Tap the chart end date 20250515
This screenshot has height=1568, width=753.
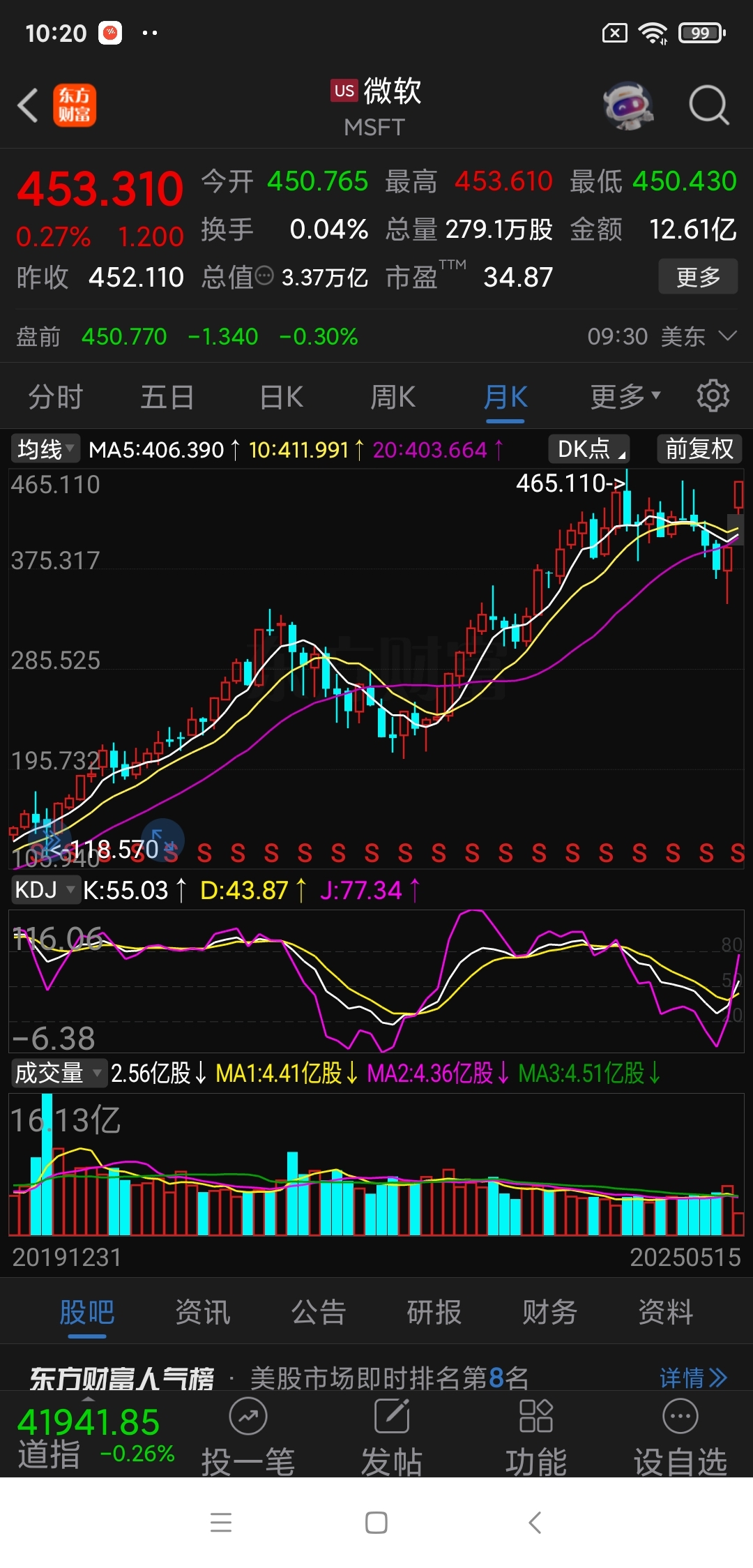click(x=685, y=1258)
